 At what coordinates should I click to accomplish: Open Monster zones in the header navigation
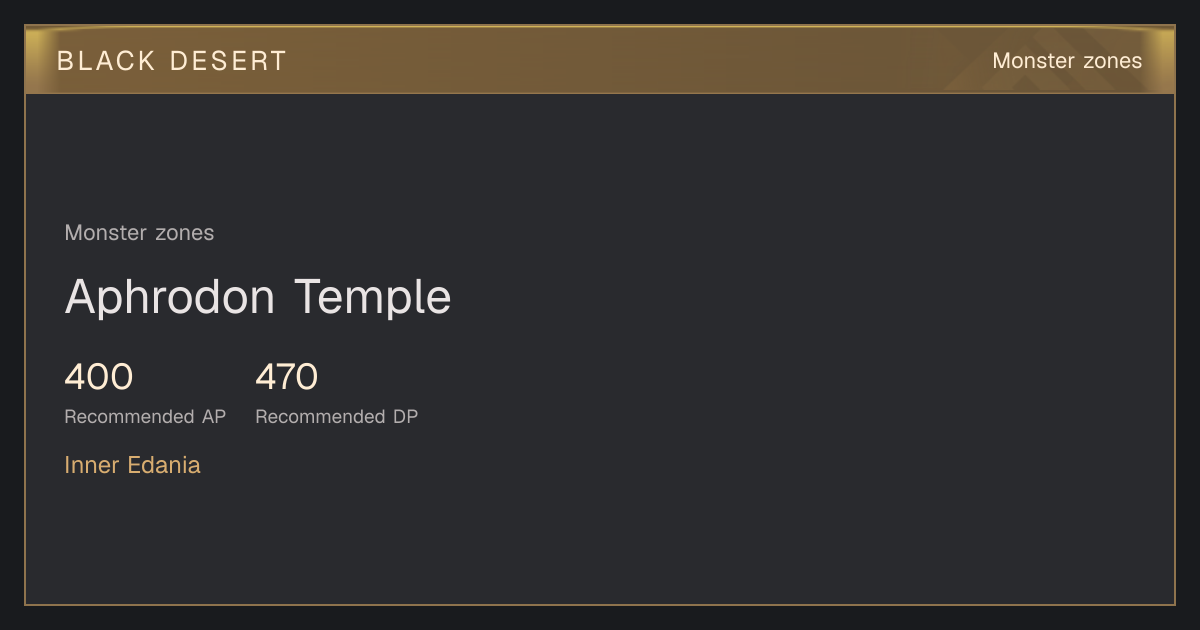pos(1067,61)
